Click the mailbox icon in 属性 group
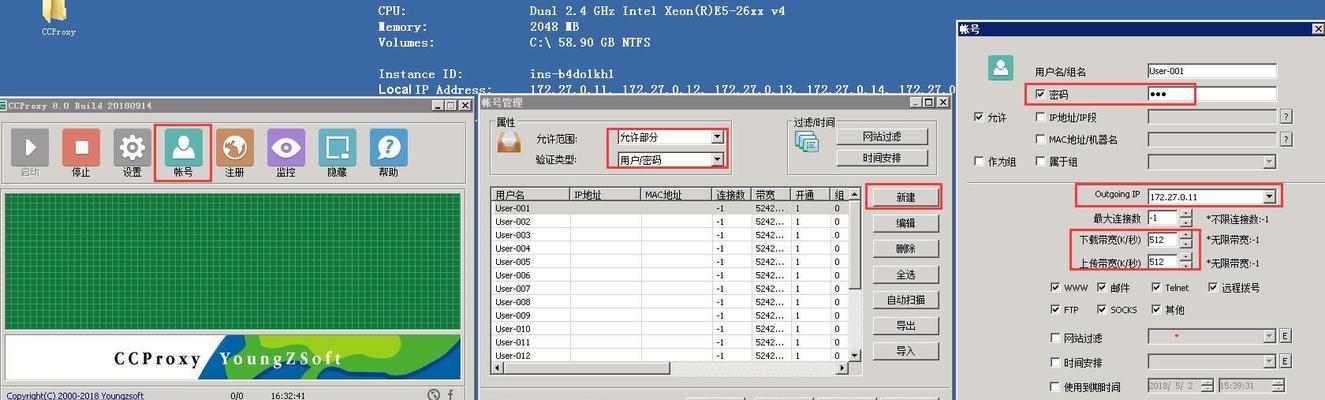 click(509, 141)
